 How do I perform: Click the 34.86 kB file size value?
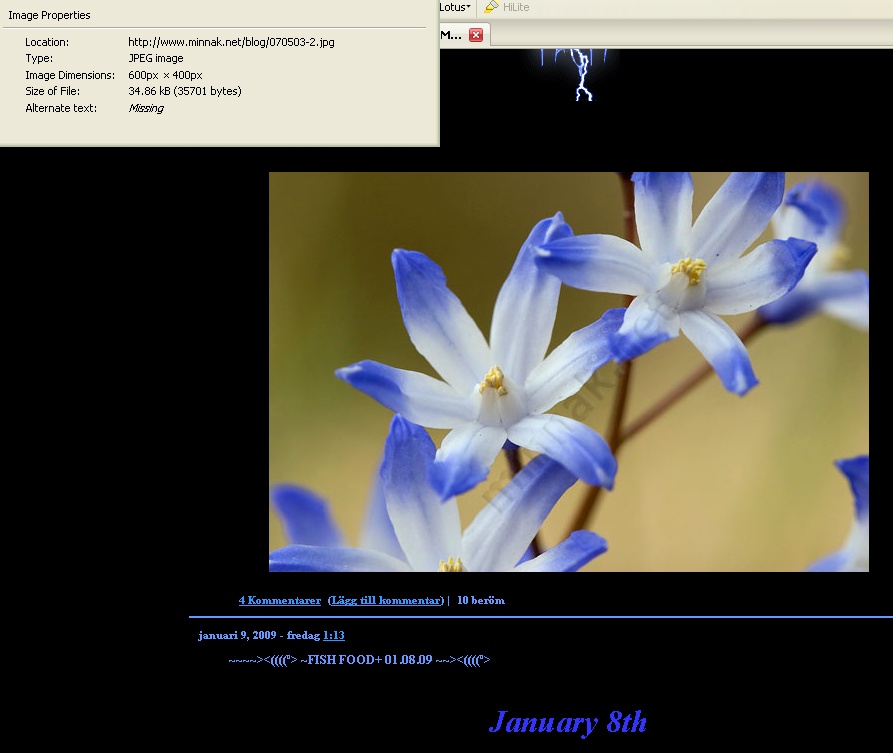pos(184,91)
